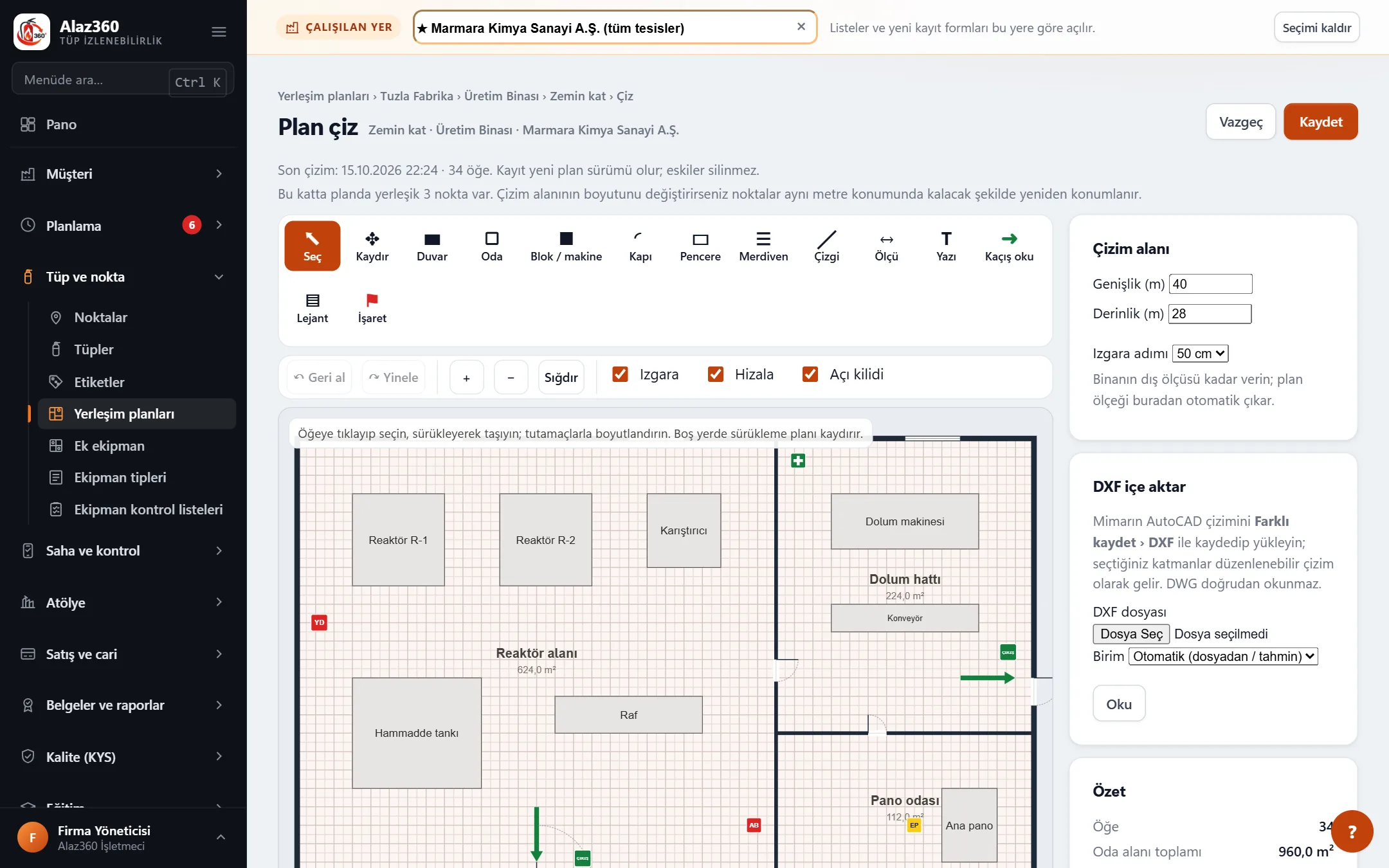Viewport: 1389px width, 868px height.
Task: Click the Dosya Seç file button
Action: coord(1131,634)
